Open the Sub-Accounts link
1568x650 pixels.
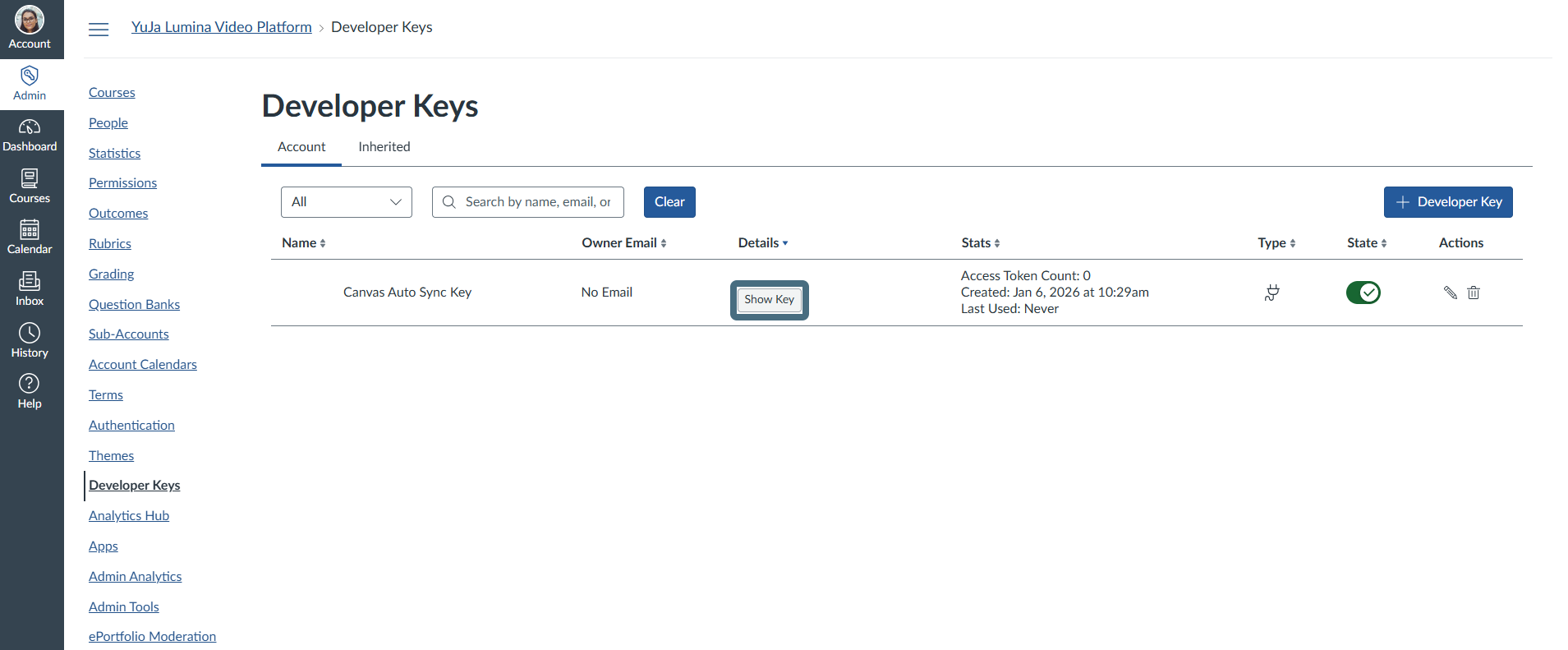pos(129,334)
